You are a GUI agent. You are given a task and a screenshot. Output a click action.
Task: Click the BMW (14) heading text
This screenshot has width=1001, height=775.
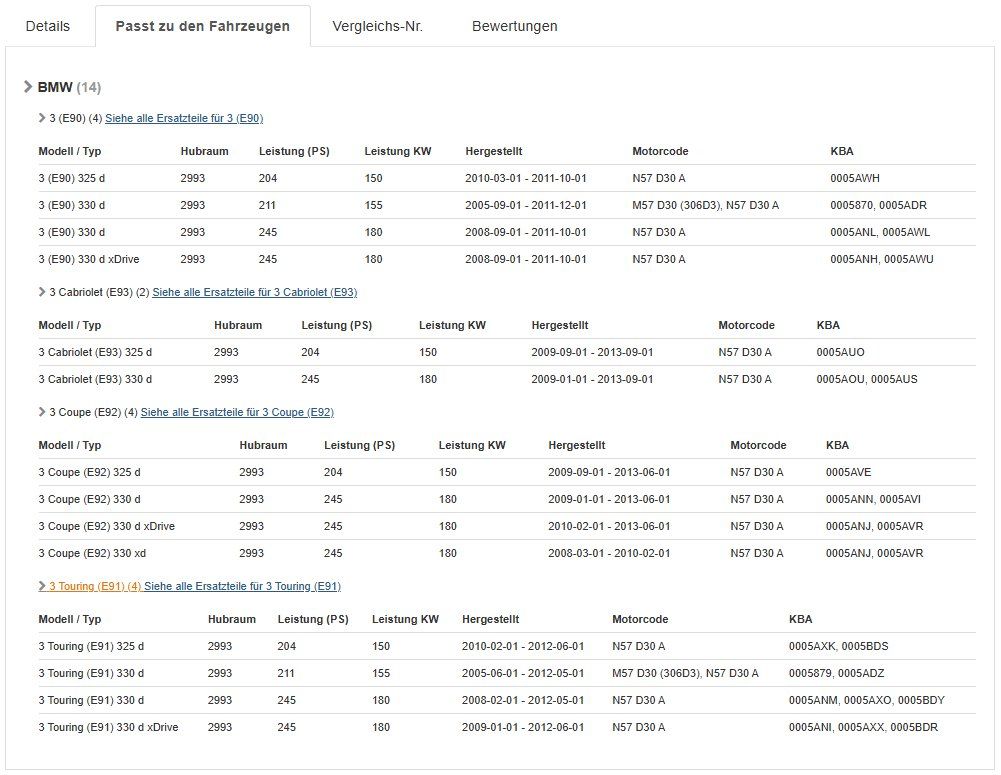(x=69, y=87)
